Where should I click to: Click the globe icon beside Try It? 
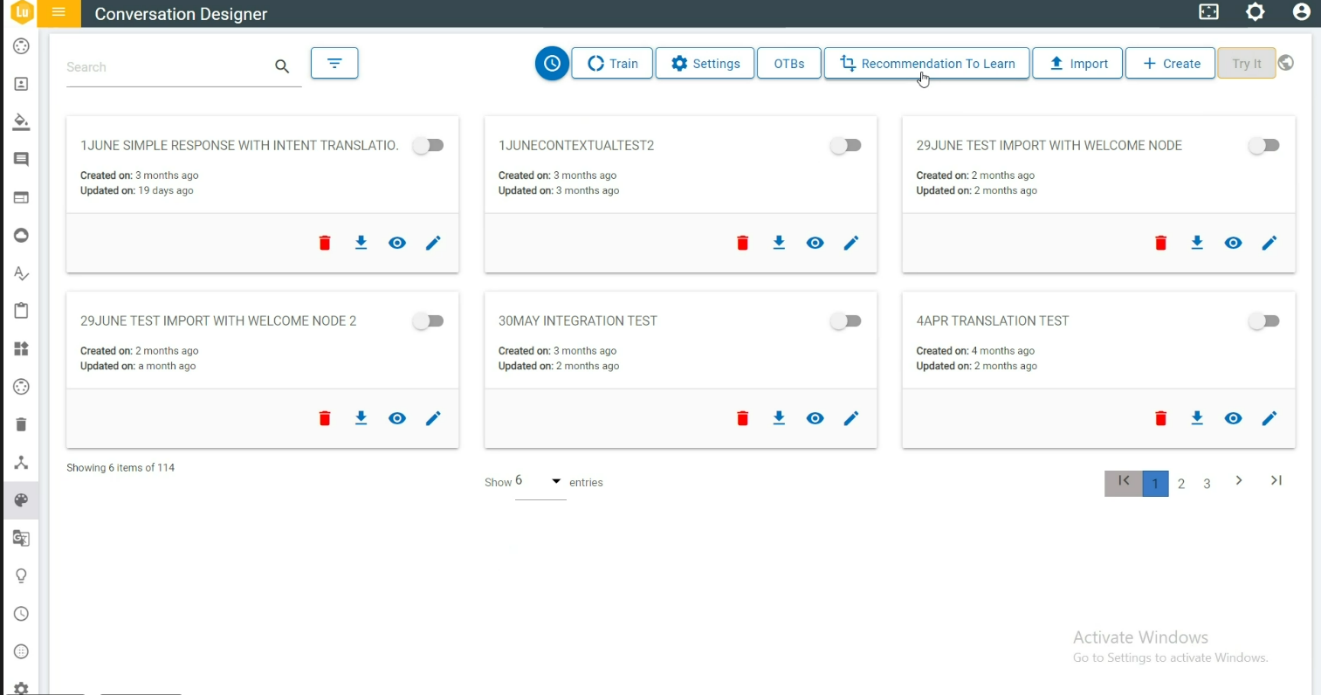(x=1286, y=63)
